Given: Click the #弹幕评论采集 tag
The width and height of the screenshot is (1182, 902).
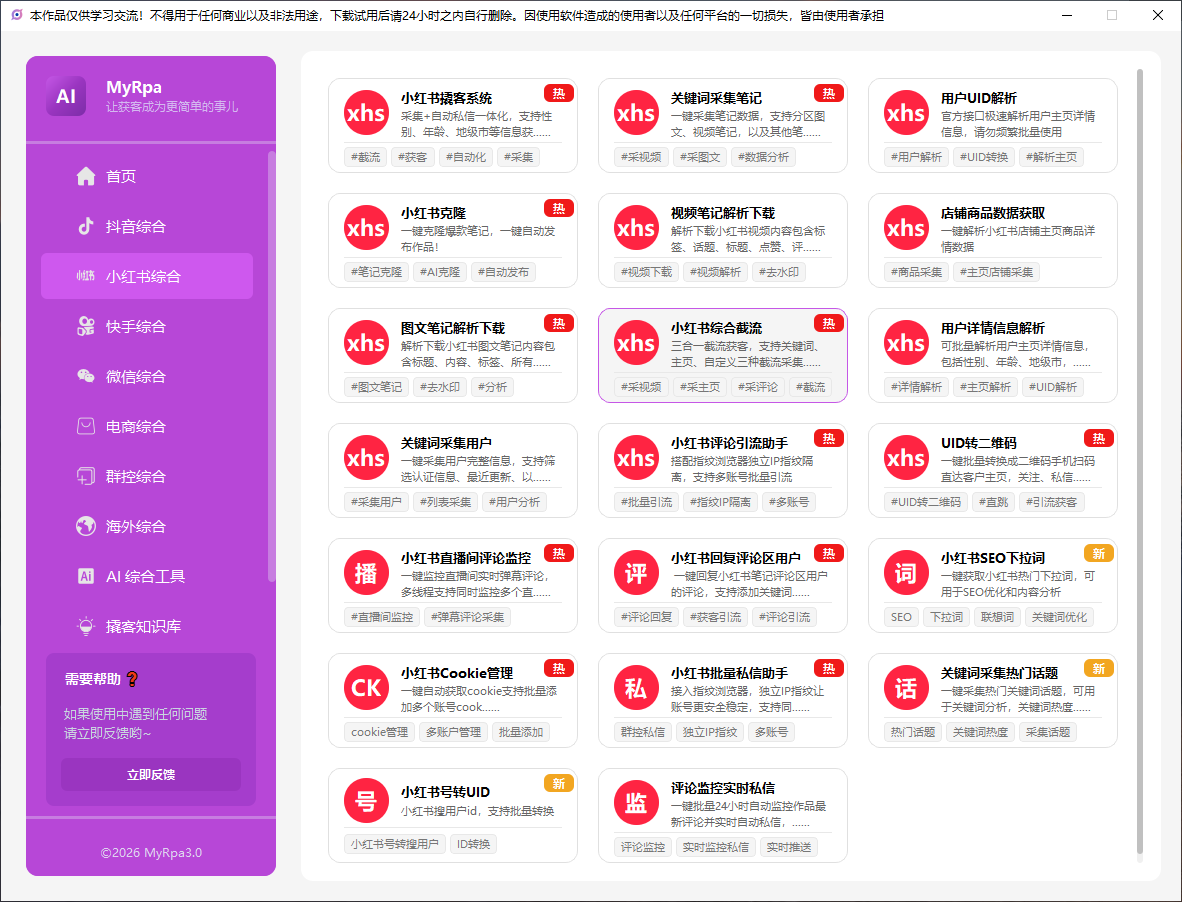Looking at the screenshot, I should pyautogui.click(x=467, y=617).
